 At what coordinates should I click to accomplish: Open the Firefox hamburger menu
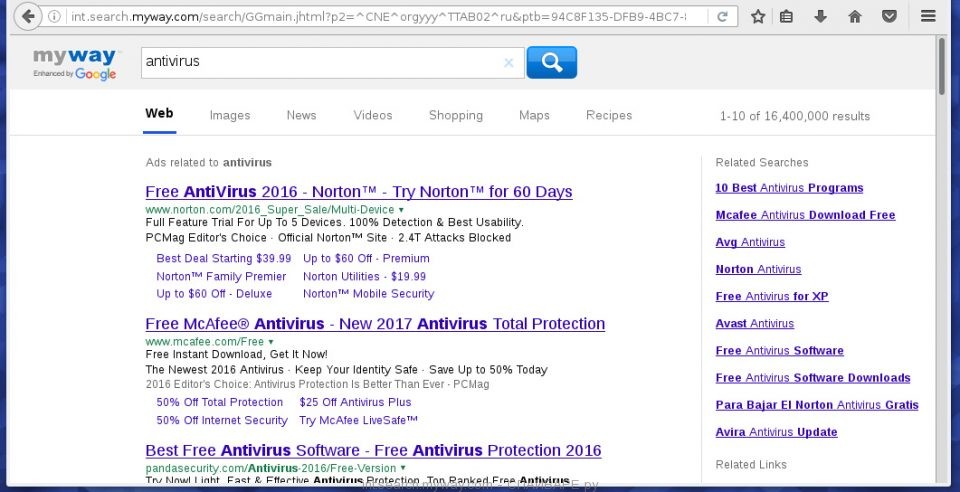click(927, 17)
